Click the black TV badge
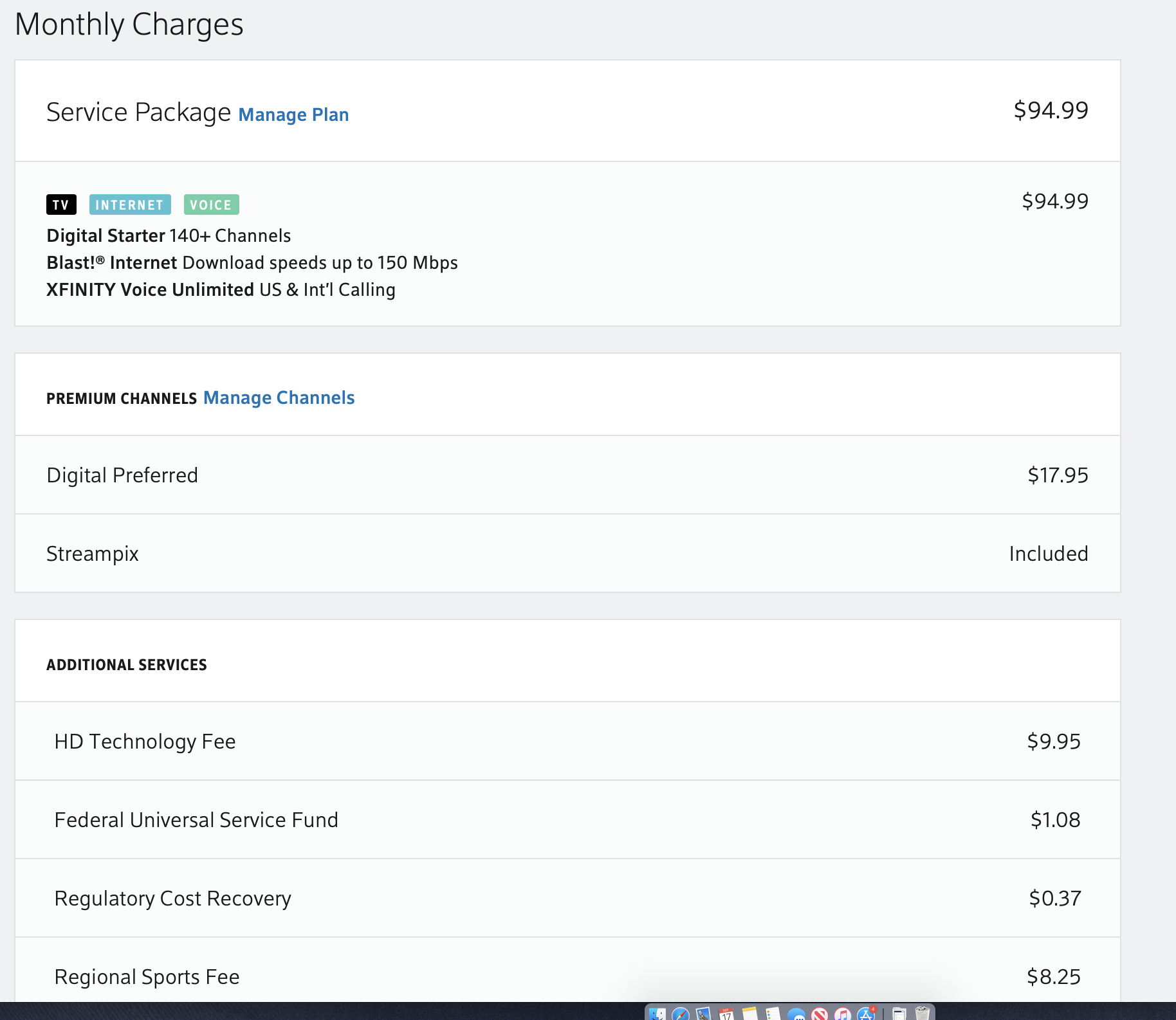This screenshot has width=1176, height=1020. (61, 205)
